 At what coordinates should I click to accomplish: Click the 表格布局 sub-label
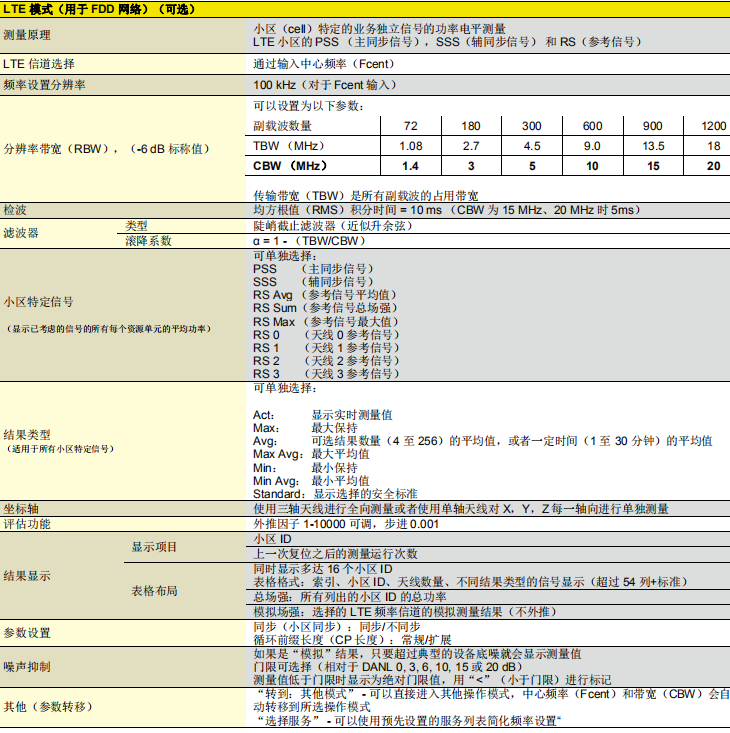tap(154, 591)
